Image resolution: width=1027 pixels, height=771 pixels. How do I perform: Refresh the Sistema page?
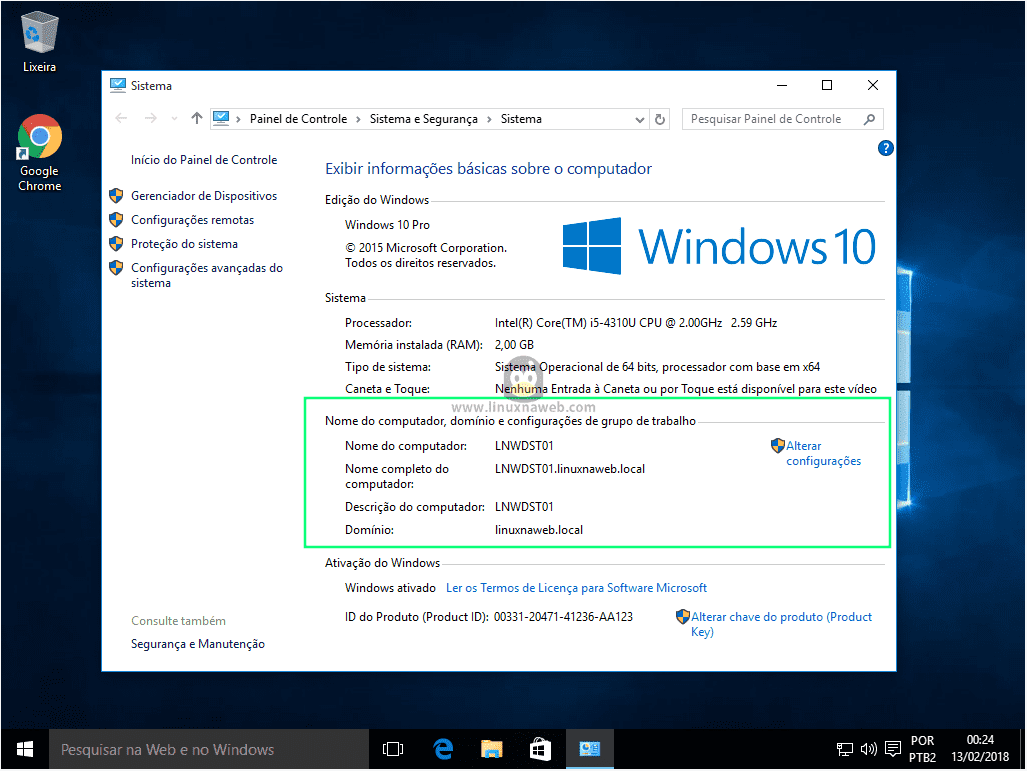pyautogui.click(x=660, y=119)
